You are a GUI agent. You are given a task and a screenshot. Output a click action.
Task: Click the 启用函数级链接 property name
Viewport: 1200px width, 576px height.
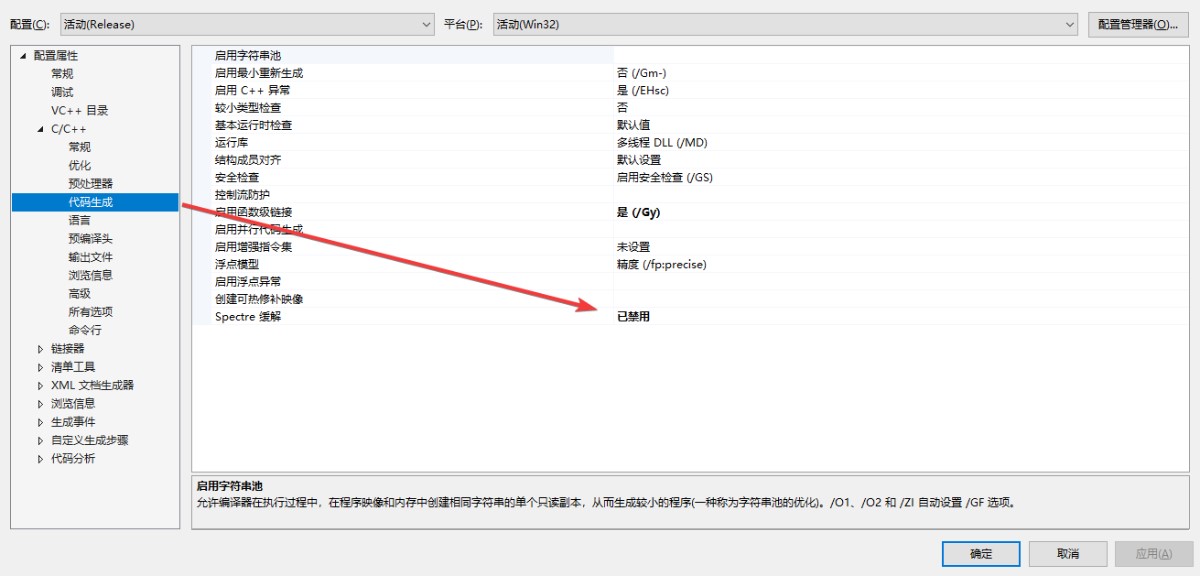coord(253,212)
